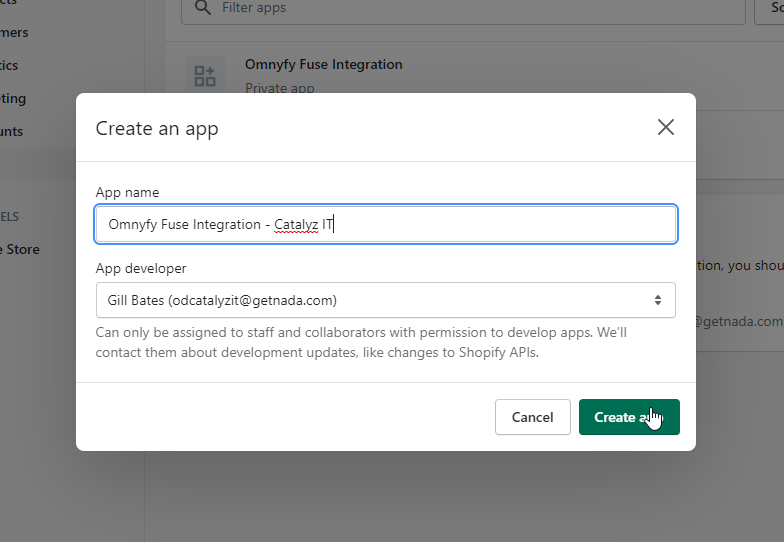Click the 'Create an app' dialog title
784x542 pixels.
pos(157,128)
